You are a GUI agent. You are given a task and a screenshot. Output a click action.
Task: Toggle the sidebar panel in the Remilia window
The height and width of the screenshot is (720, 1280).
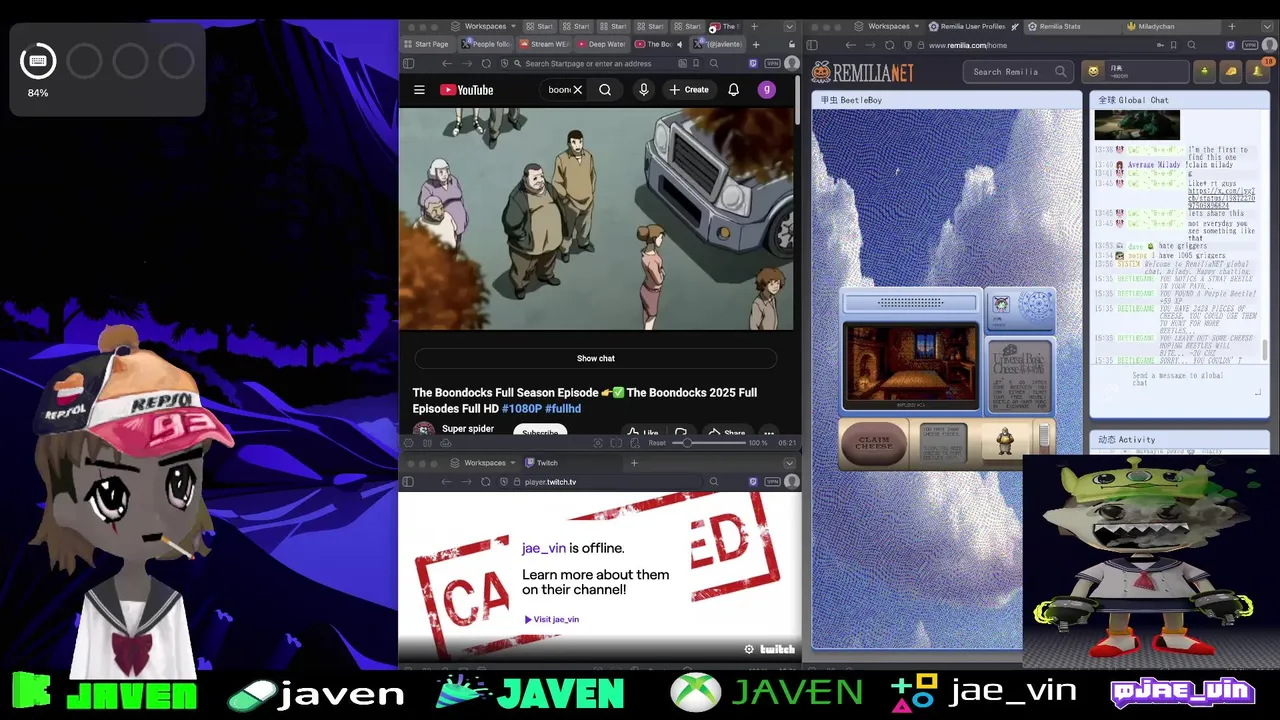click(x=812, y=45)
